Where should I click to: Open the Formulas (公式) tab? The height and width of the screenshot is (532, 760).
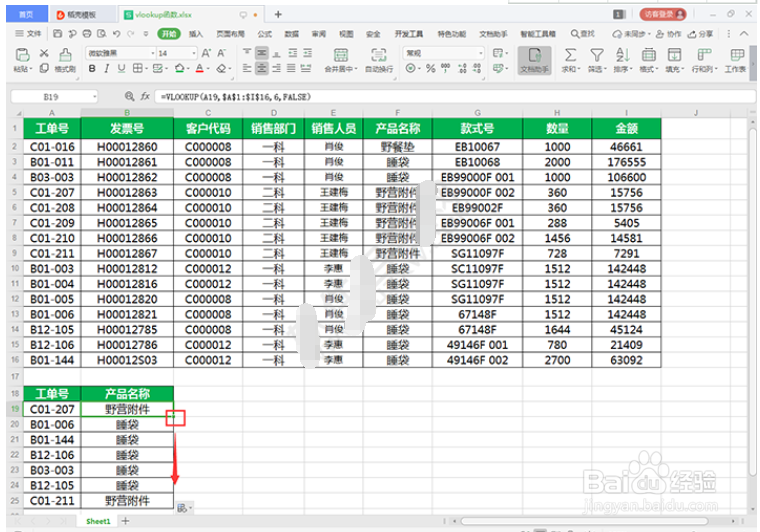(x=265, y=33)
